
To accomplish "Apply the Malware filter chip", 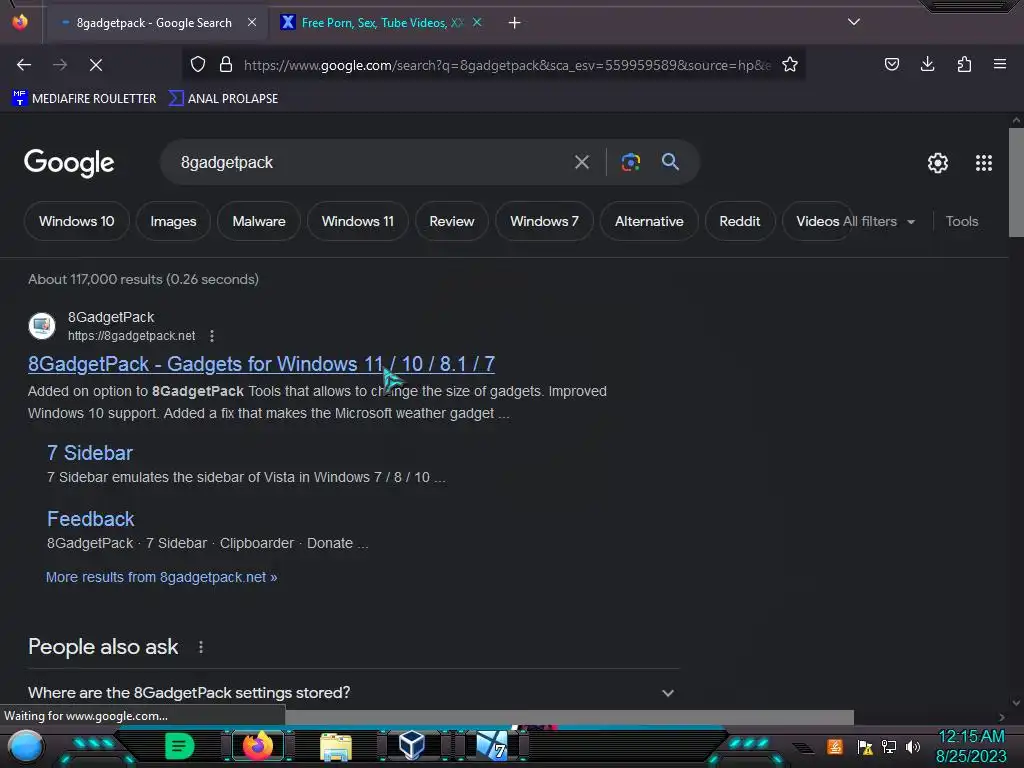I will click(x=259, y=221).
